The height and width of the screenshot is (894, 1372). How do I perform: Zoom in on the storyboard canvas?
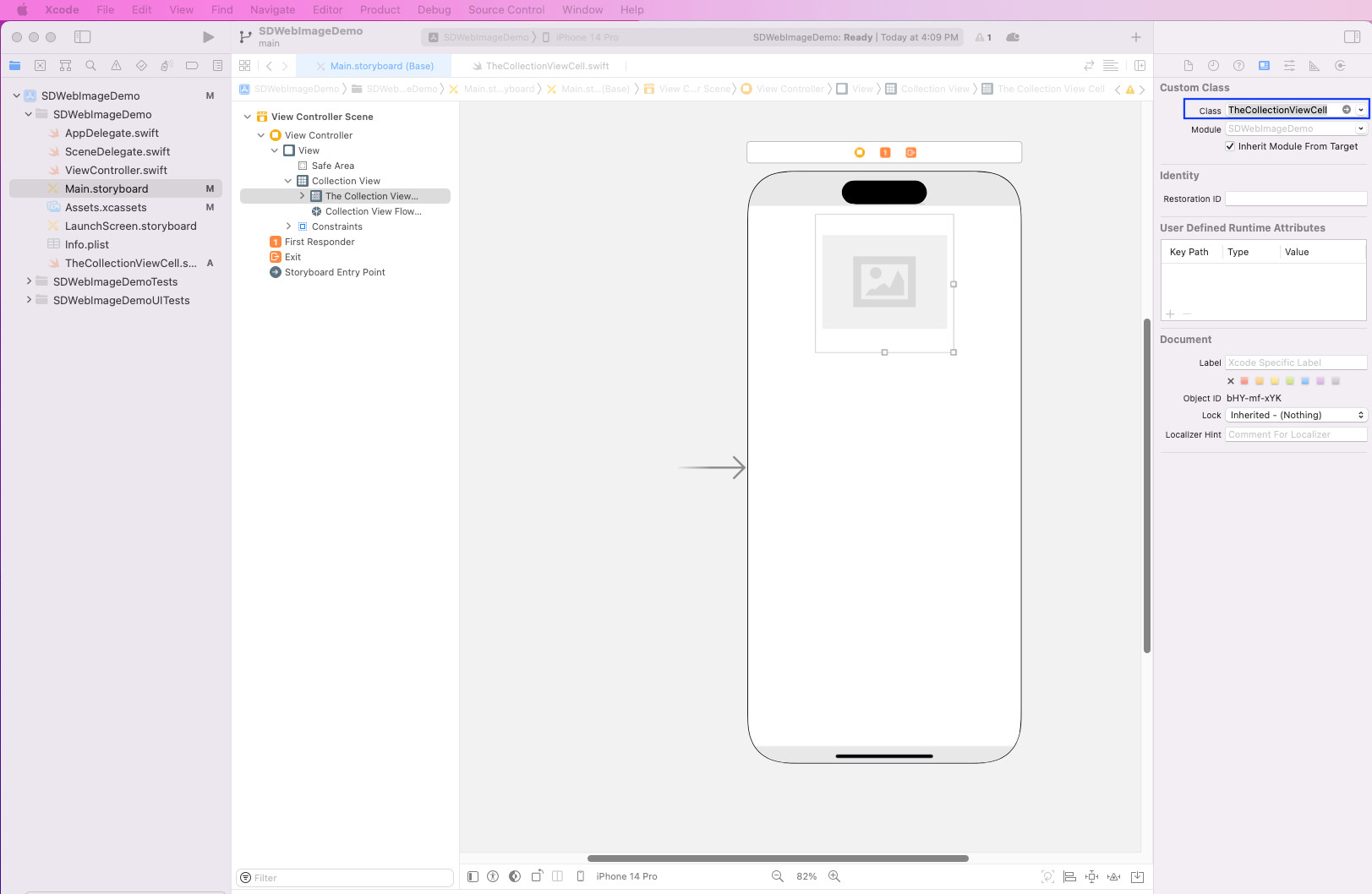pos(834,876)
